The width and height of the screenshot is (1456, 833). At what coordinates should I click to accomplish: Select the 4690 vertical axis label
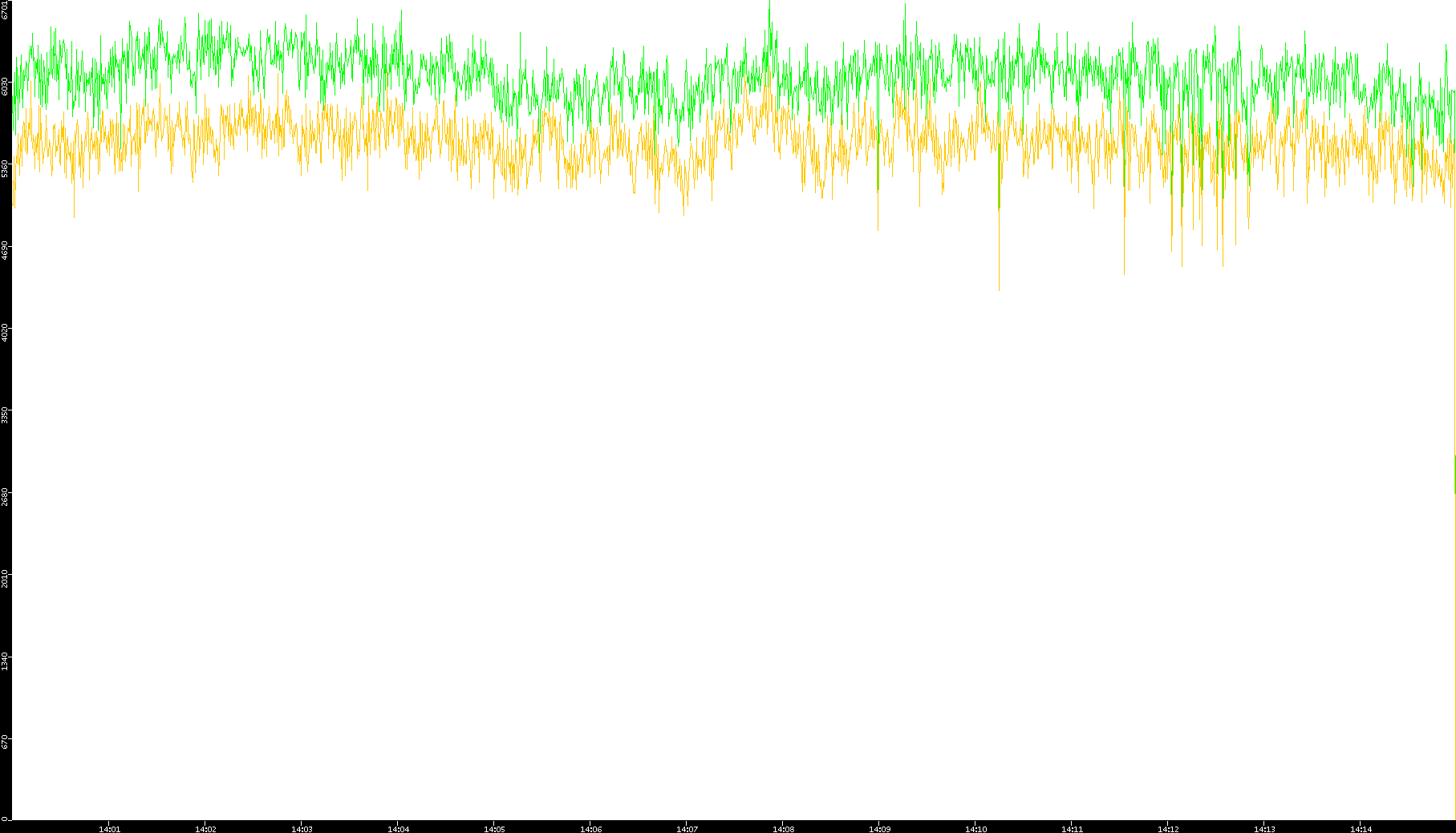point(5,250)
